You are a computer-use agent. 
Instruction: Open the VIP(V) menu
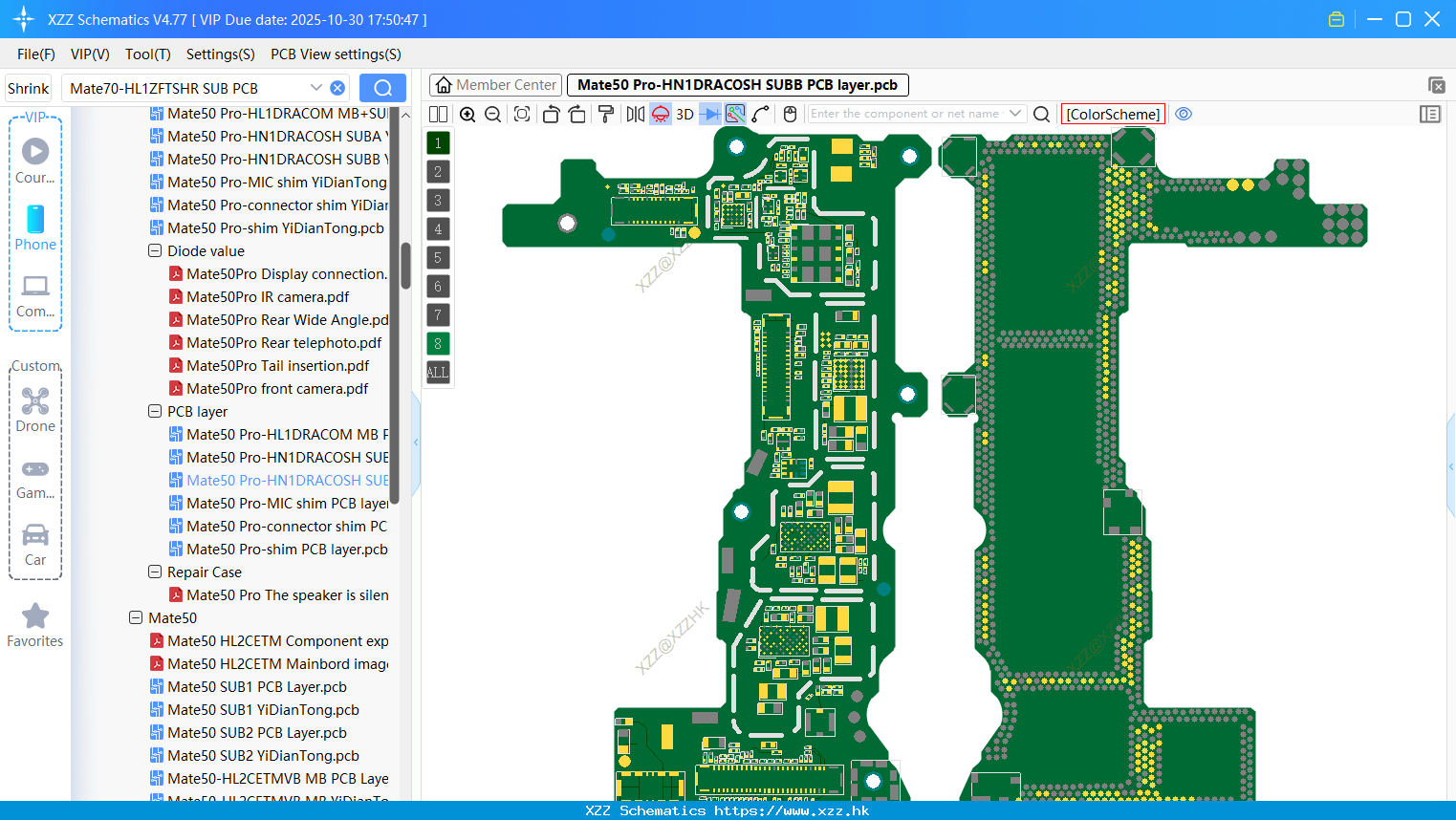pos(90,54)
